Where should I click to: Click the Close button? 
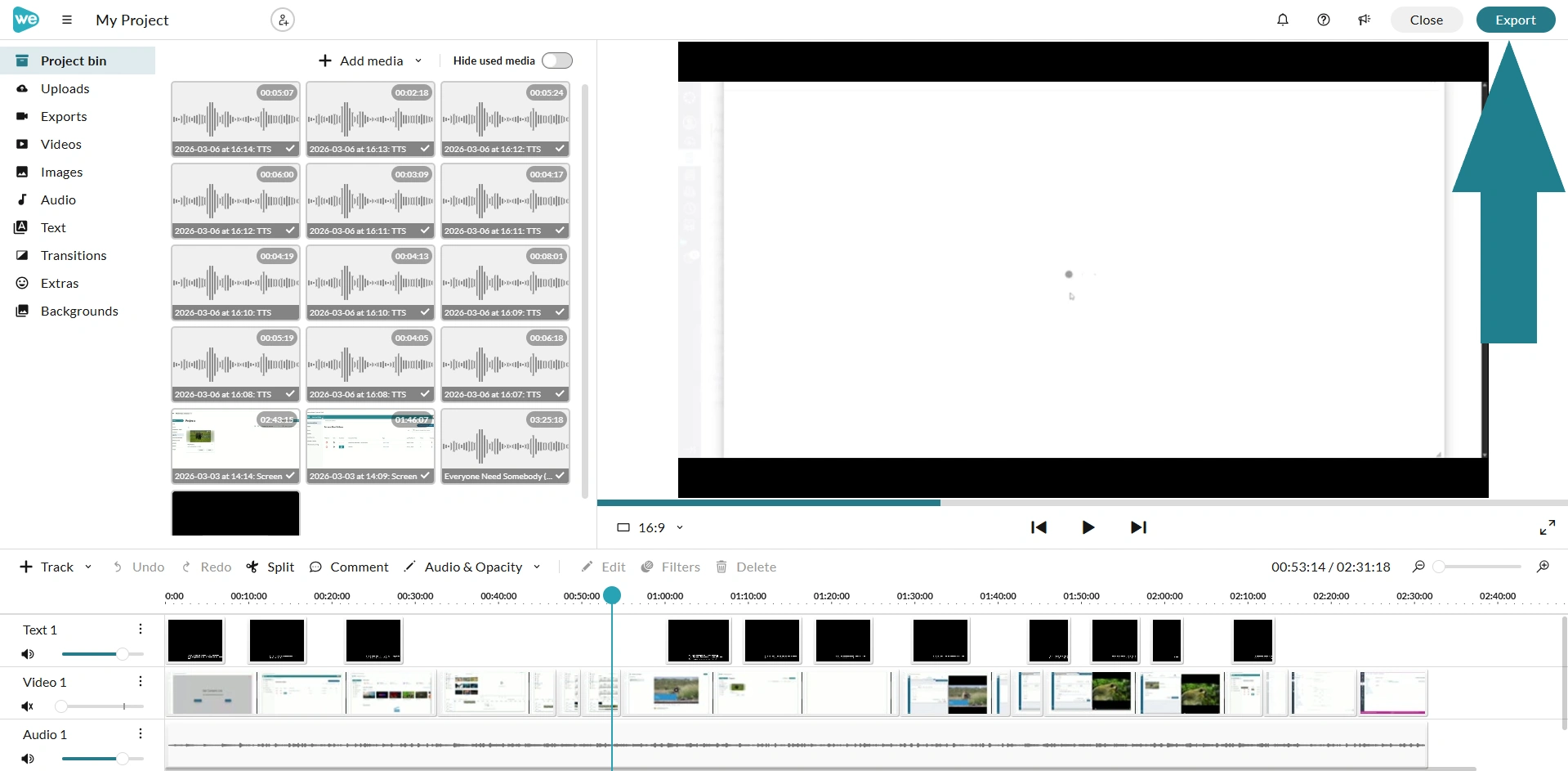[1427, 20]
